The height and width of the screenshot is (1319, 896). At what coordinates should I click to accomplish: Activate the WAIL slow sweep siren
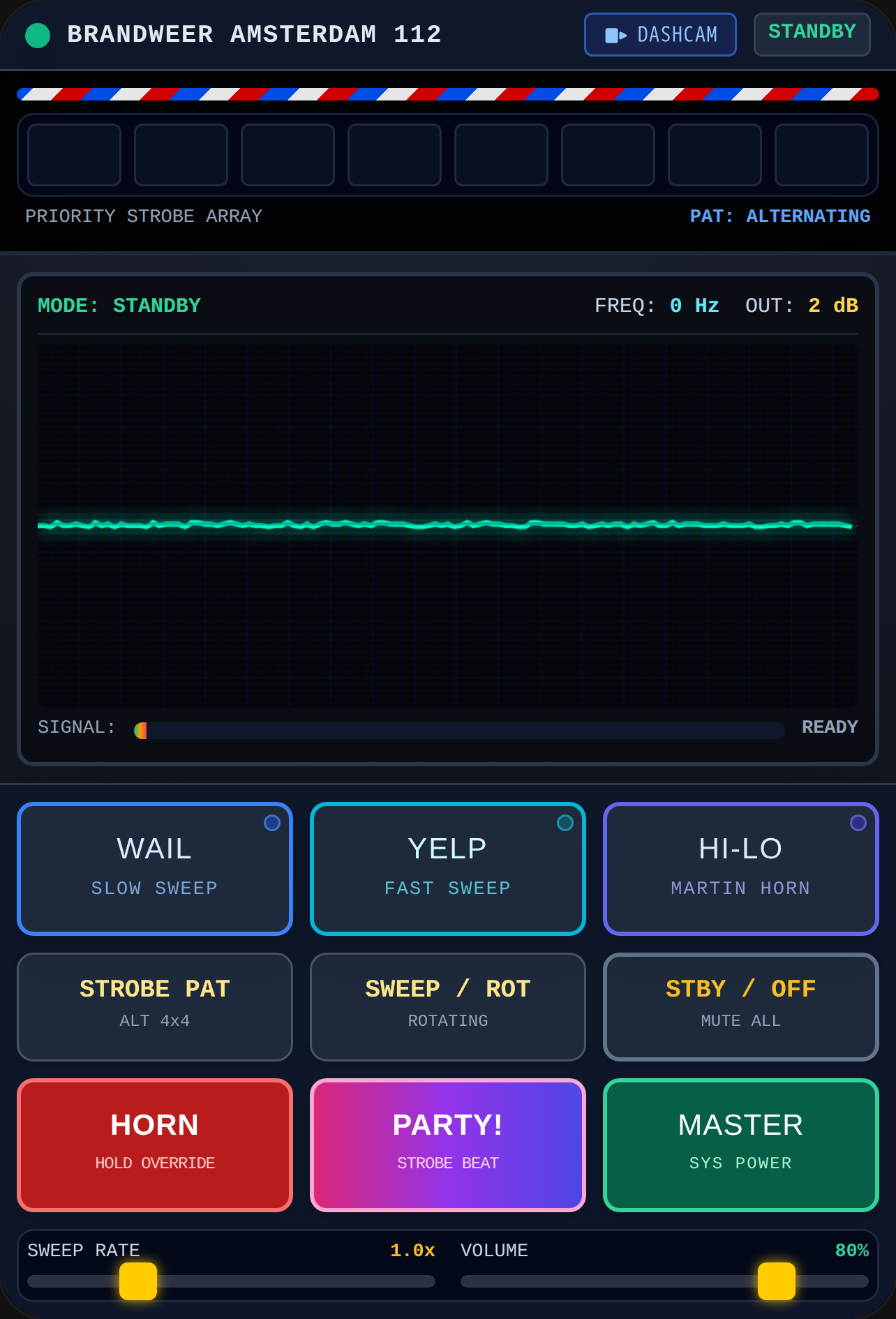point(155,869)
